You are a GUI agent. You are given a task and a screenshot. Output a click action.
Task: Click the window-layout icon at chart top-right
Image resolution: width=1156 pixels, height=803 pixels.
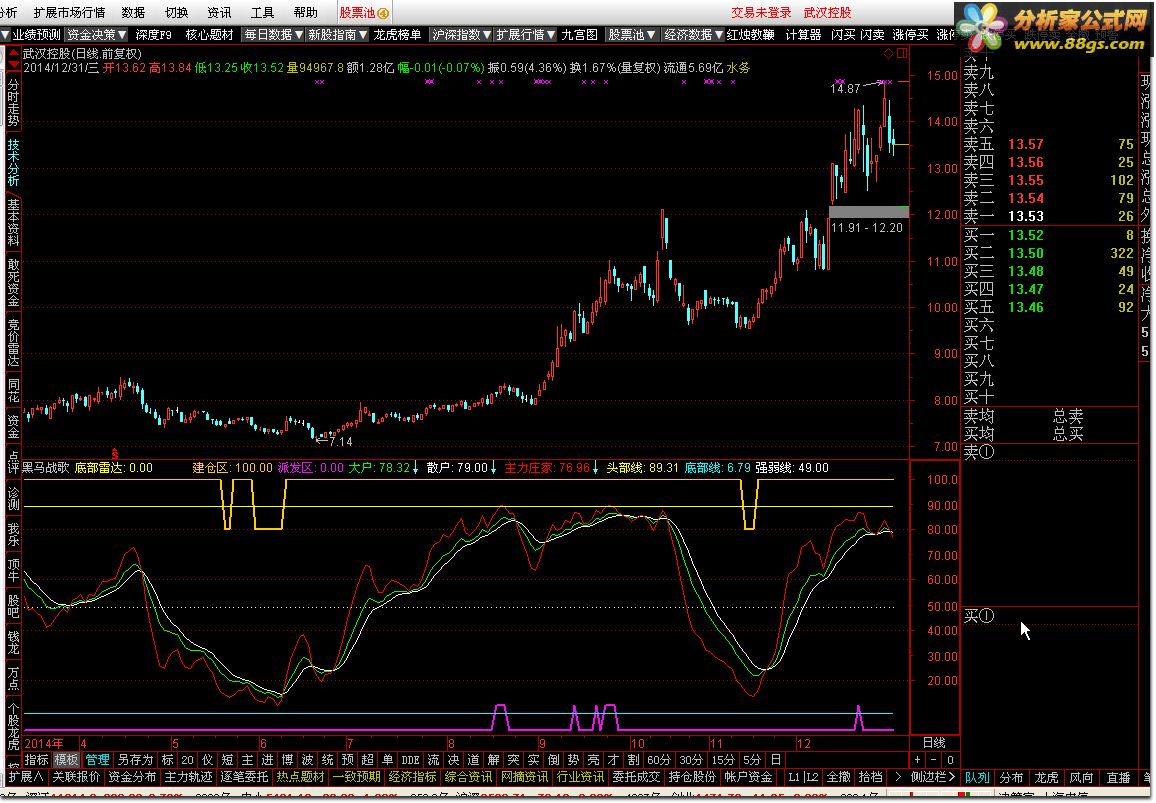tap(902, 53)
